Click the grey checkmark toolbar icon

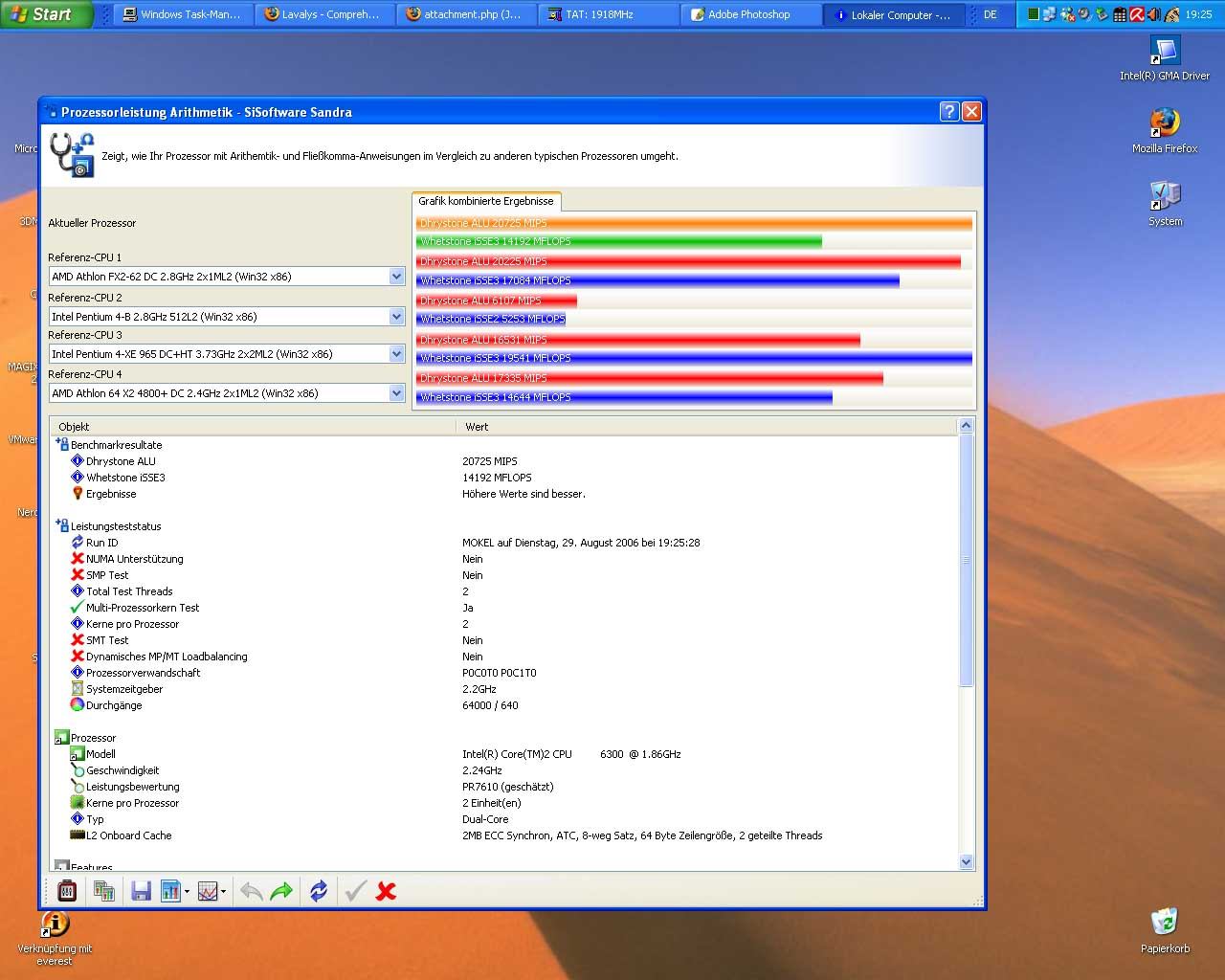355,891
